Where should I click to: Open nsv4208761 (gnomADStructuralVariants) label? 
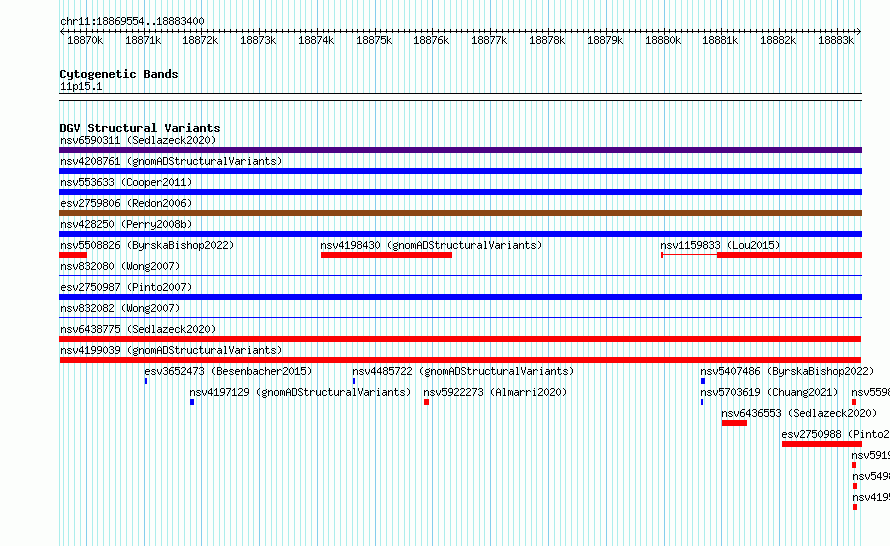(x=171, y=161)
